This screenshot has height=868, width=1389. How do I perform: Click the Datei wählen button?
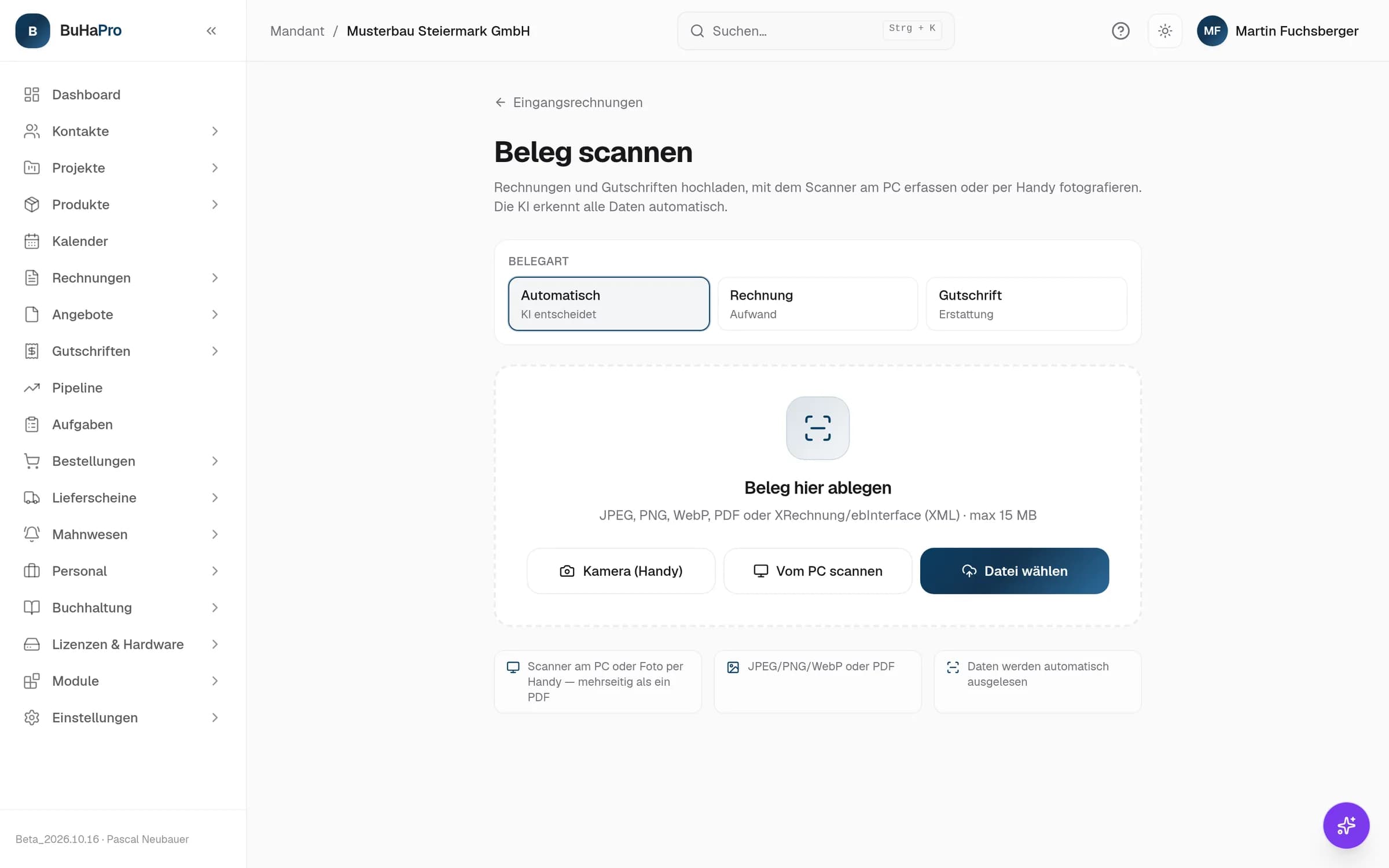[1015, 571]
